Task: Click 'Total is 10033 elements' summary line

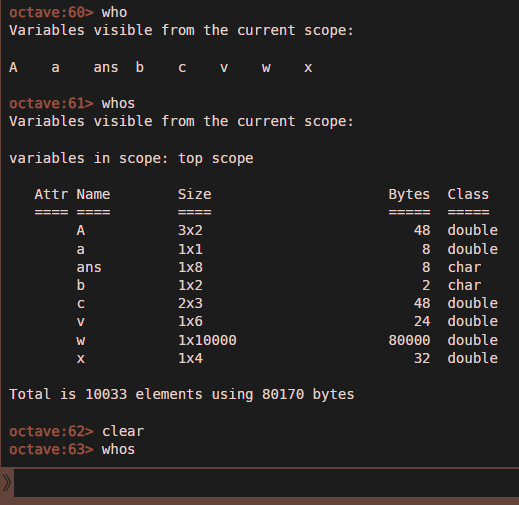Action: point(182,395)
